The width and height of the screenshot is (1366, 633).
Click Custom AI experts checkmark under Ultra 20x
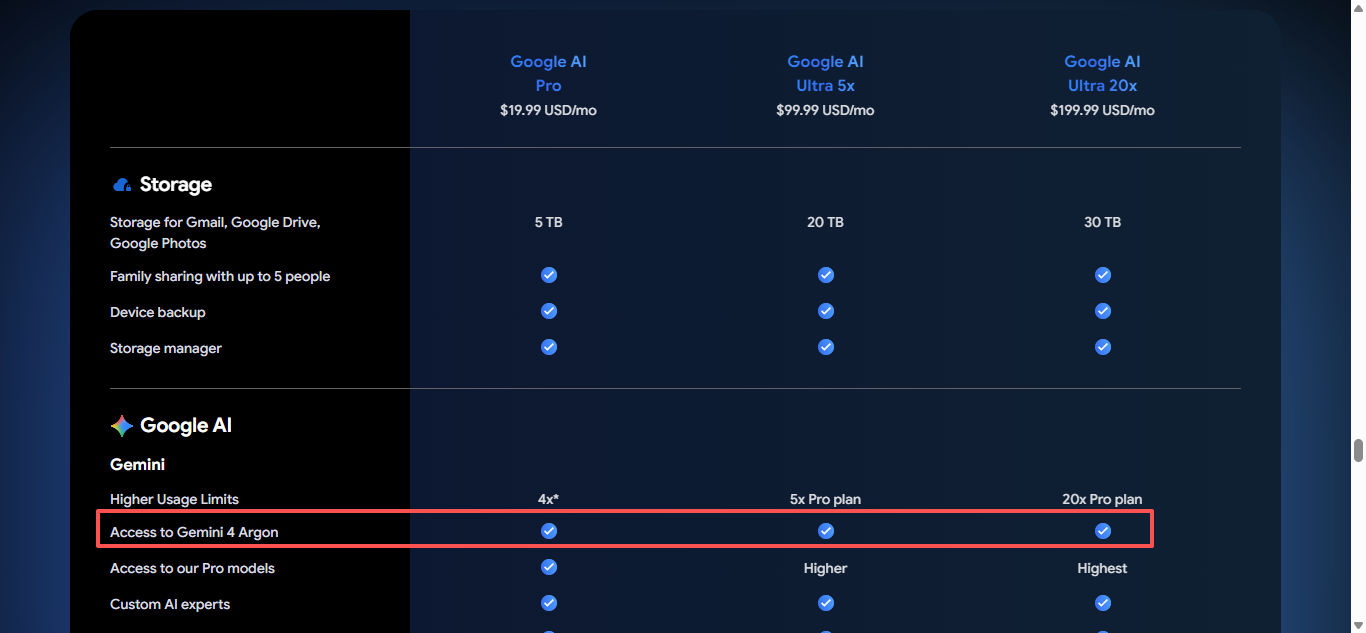pos(1103,603)
